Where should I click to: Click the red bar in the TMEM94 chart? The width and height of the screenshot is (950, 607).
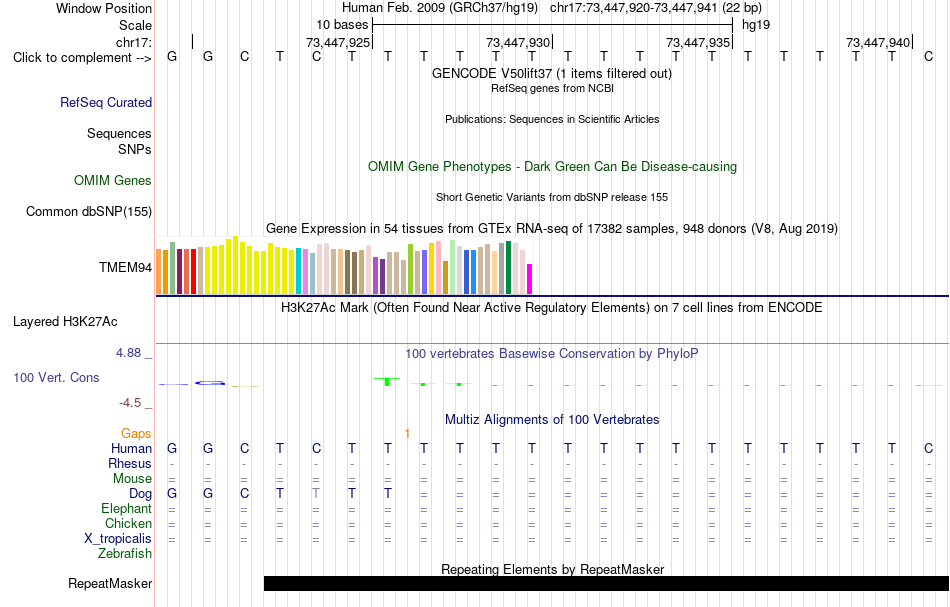pos(193,271)
